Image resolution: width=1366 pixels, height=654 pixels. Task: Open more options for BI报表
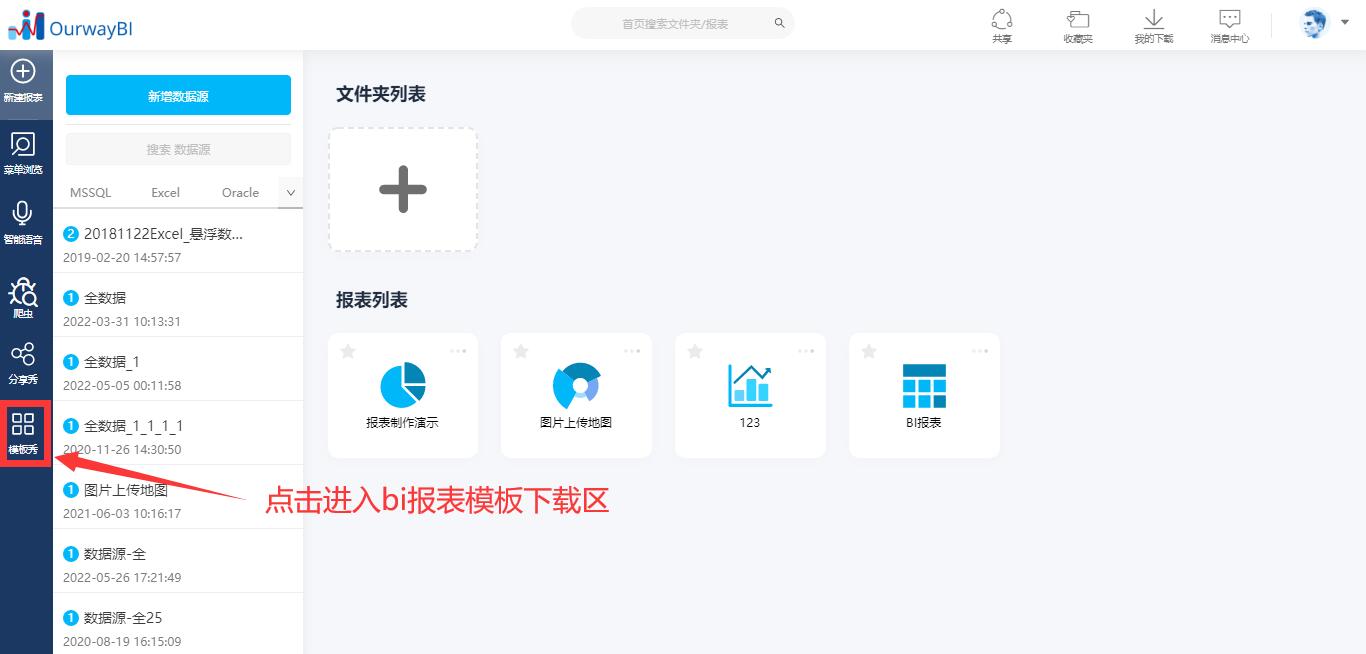click(x=980, y=351)
